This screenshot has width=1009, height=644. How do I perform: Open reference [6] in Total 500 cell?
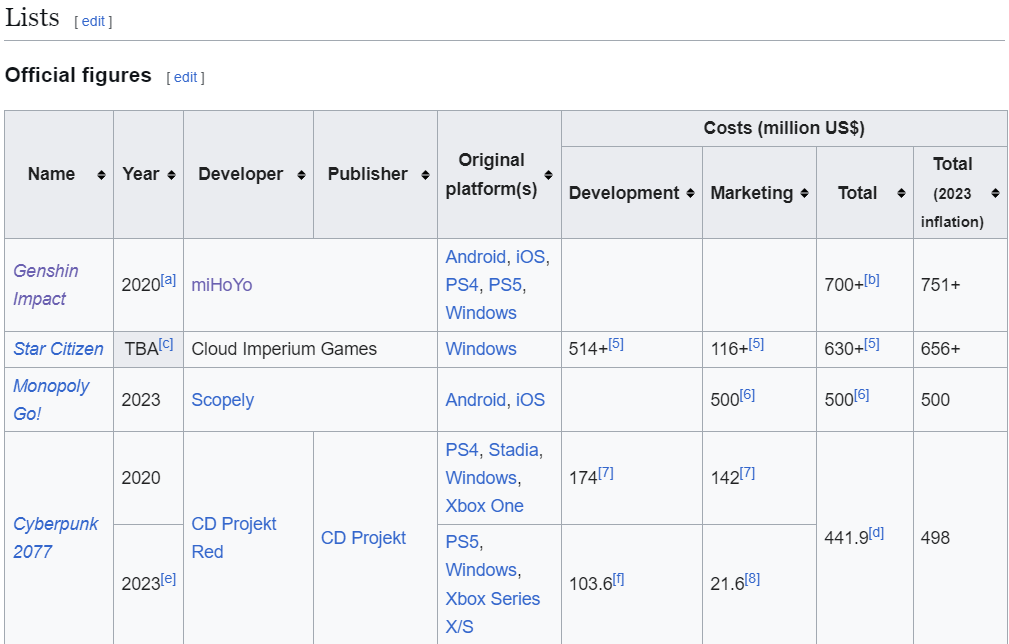point(861,394)
